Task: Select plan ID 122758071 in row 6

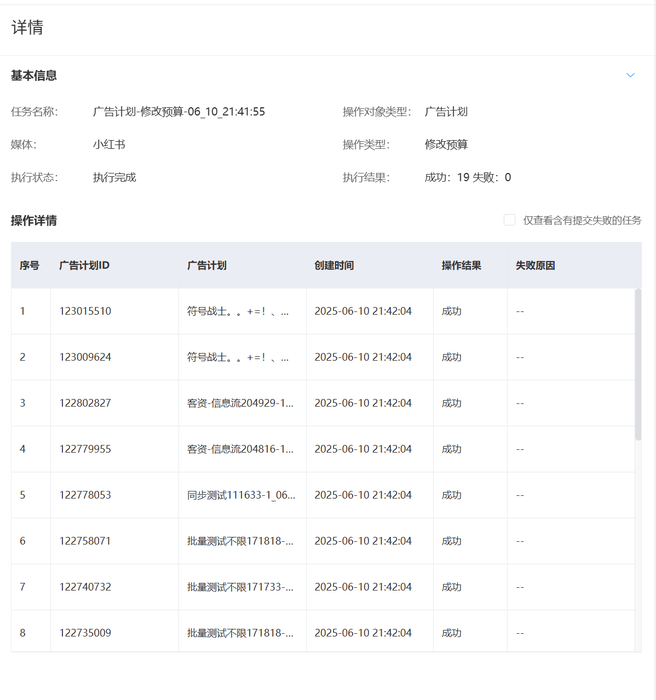Action: point(85,541)
